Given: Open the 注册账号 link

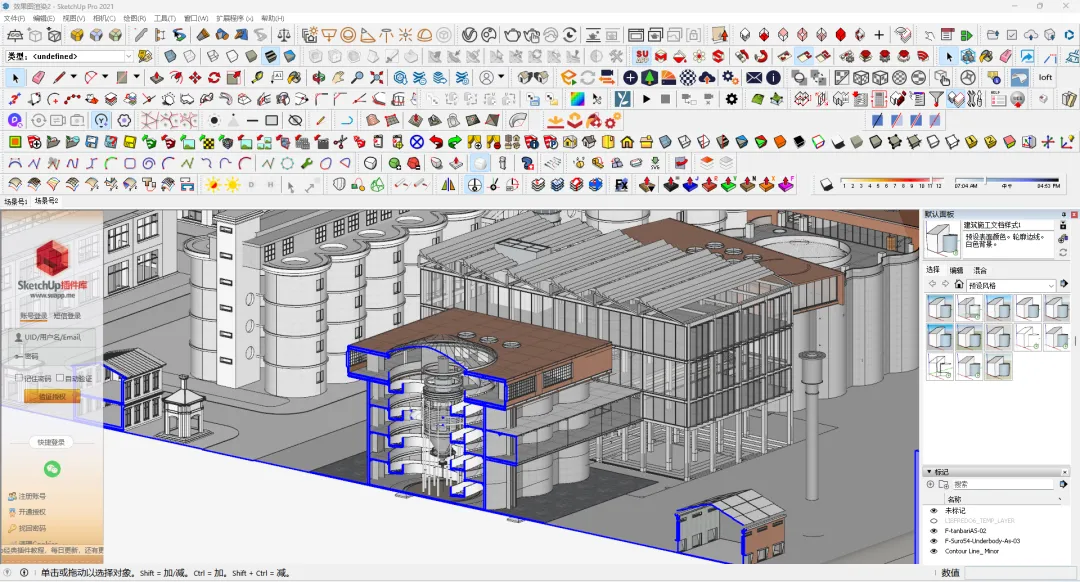Looking at the screenshot, I should click(x=32, y=496).
